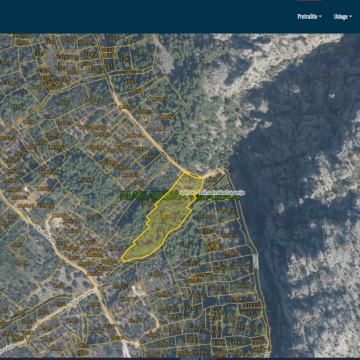Click the caret arrow beside Usluge
The height and width of the screenshot is (360, 360).
pyautogui.click(x=350, y=17)
